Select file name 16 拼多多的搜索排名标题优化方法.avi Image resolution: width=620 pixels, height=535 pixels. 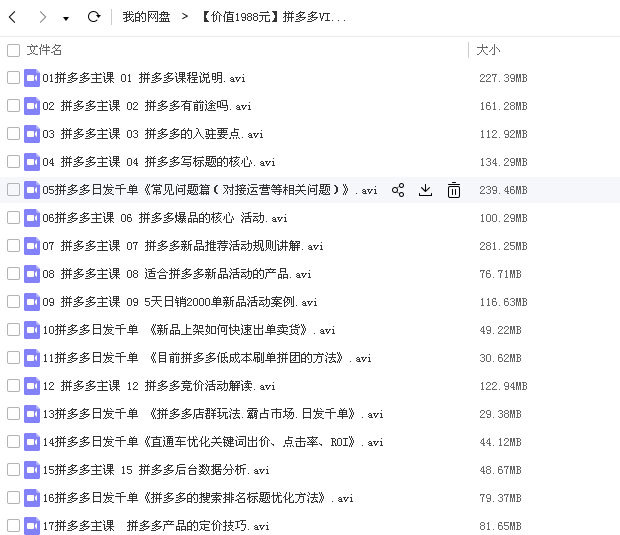198,498
